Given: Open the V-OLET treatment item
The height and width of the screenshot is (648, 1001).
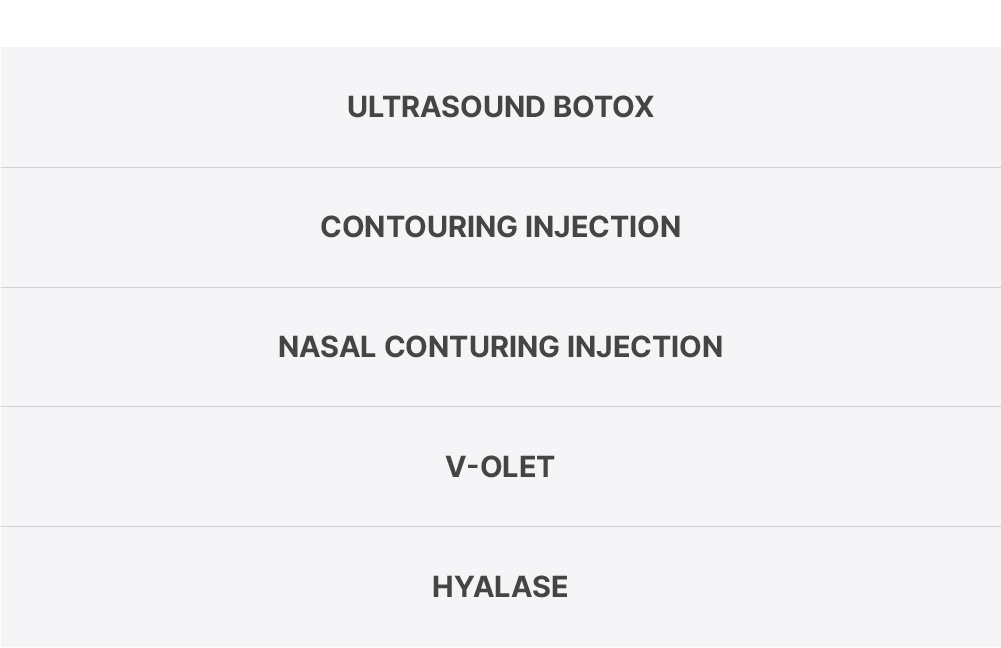Looking at the screenshot, I should (x=500, y=467).
